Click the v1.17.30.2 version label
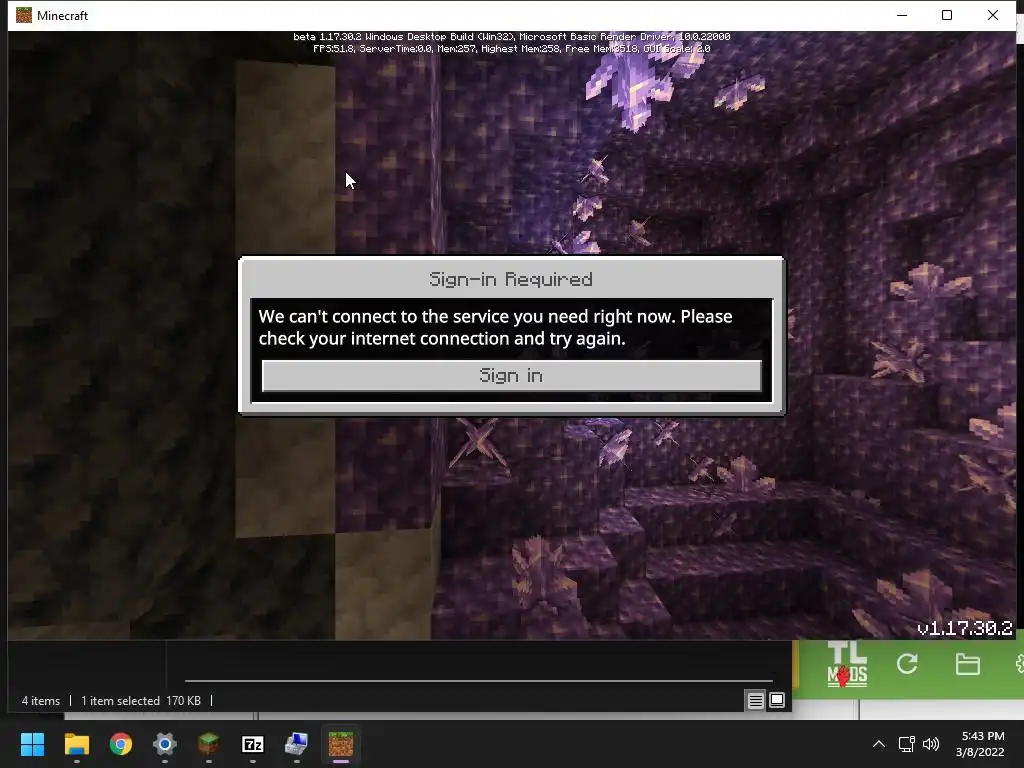The width and height of the screenshot is (1024, 768). tap(965, 628)
